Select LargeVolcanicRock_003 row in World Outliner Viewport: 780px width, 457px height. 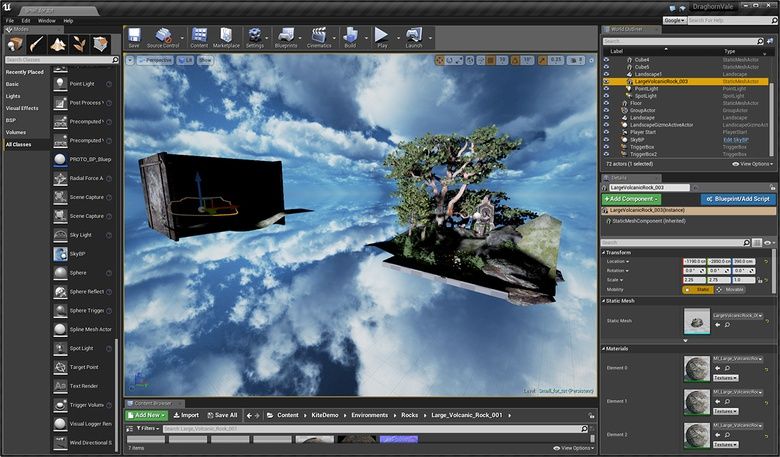[x=685, y=82]
